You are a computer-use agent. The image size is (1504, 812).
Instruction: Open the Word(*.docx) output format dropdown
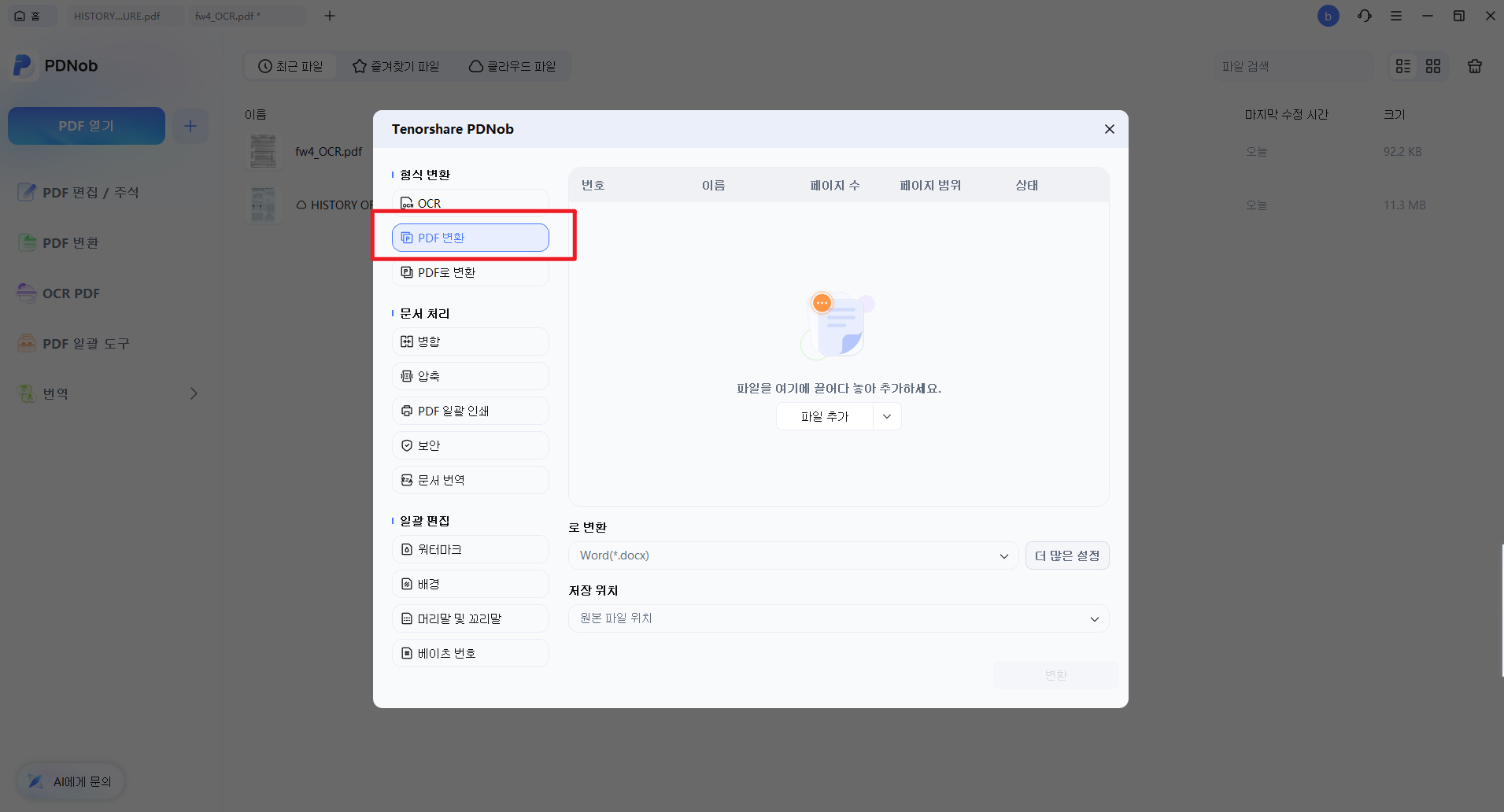click(x=793, y=555)
